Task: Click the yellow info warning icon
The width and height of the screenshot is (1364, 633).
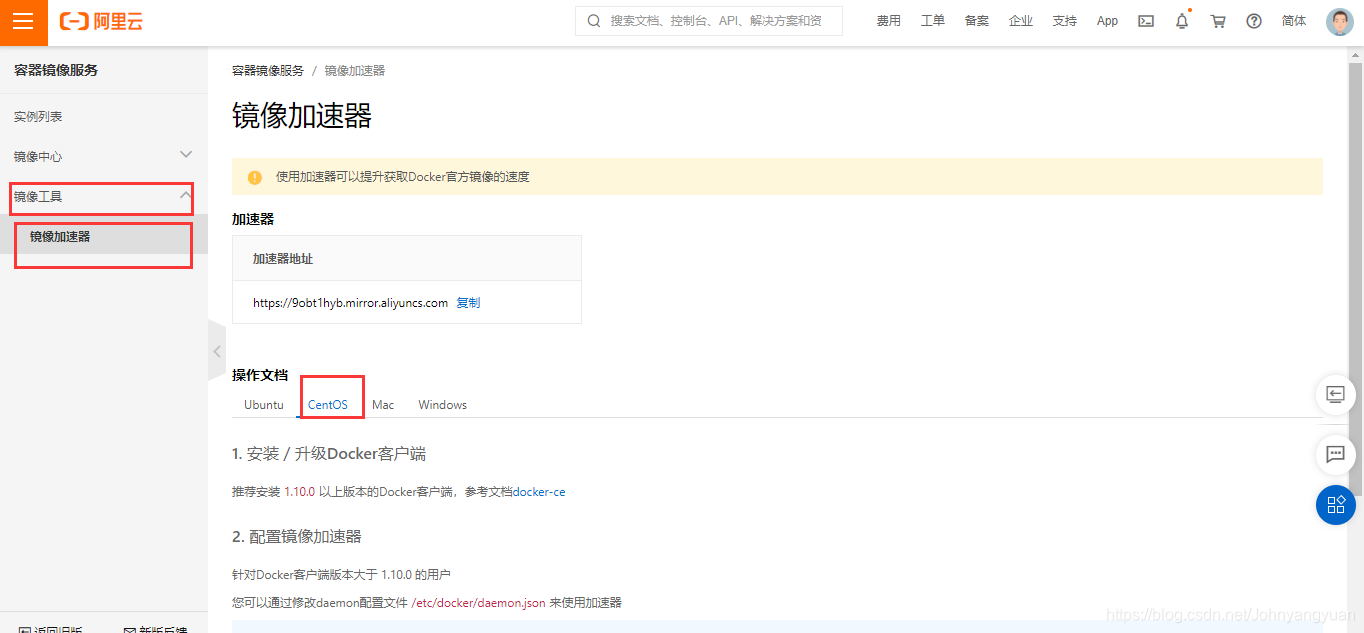Action: 255,177
